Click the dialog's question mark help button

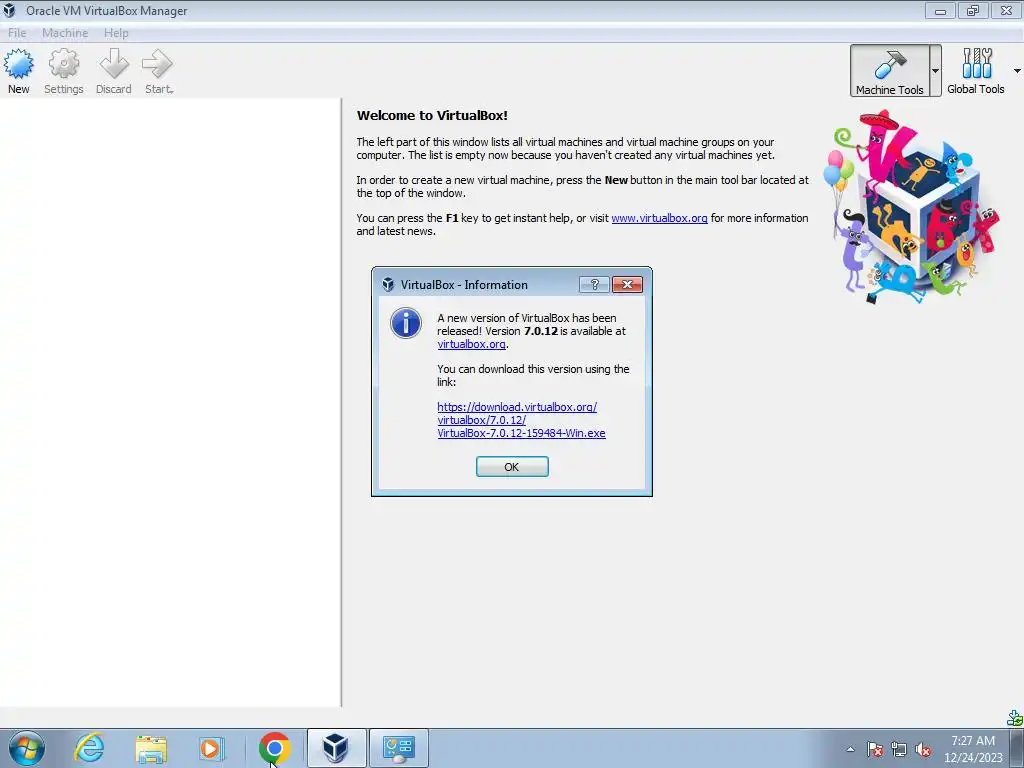[594, 284]
